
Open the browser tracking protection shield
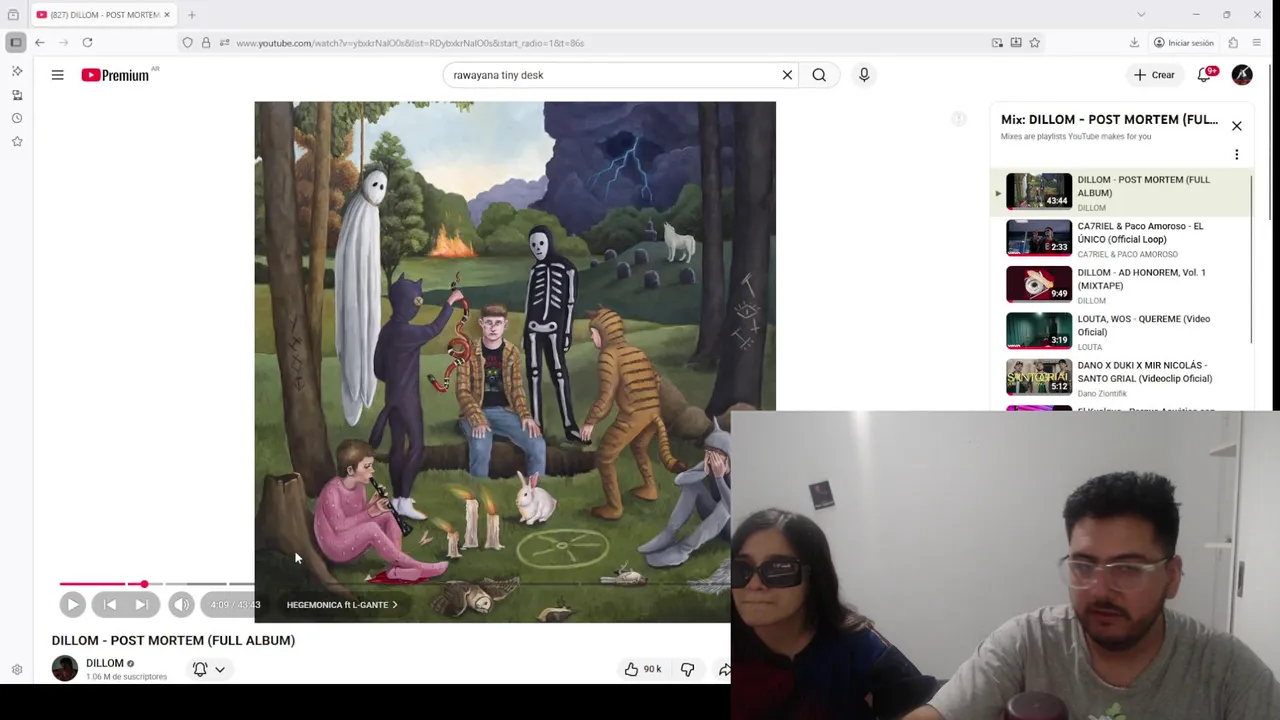(x=187, y=43)
